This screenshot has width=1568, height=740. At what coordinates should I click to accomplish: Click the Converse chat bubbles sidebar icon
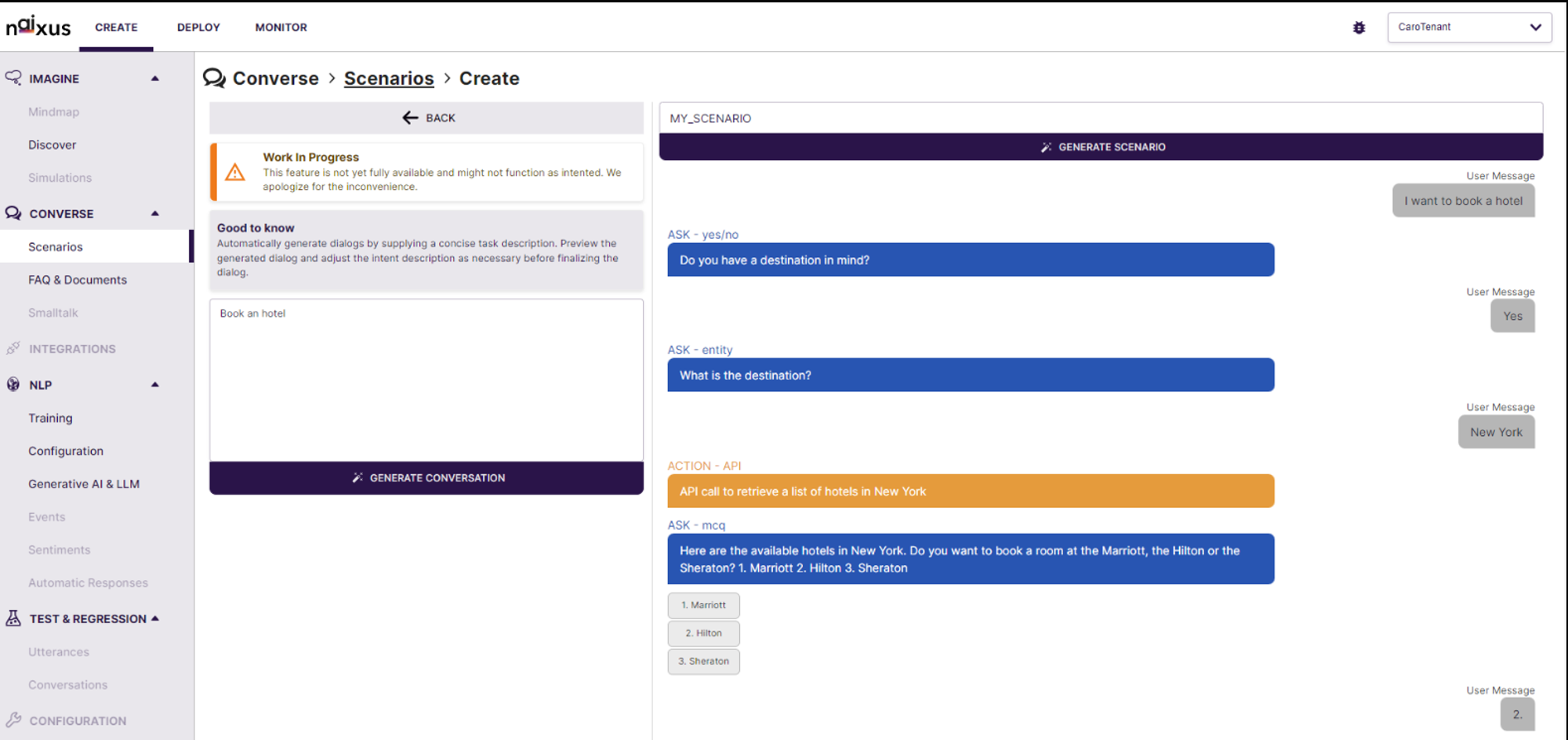click(x=13, y=213)
